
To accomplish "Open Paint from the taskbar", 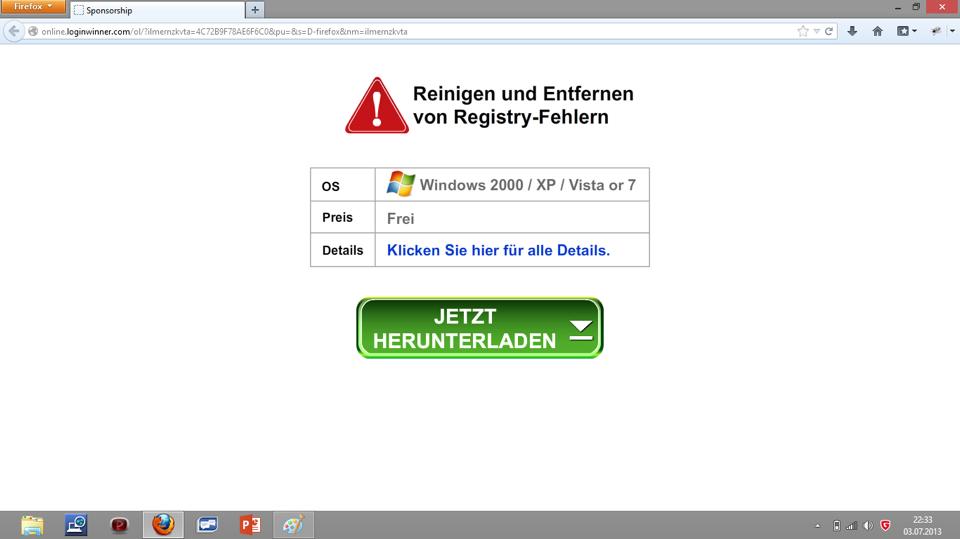I will point(293,525).
